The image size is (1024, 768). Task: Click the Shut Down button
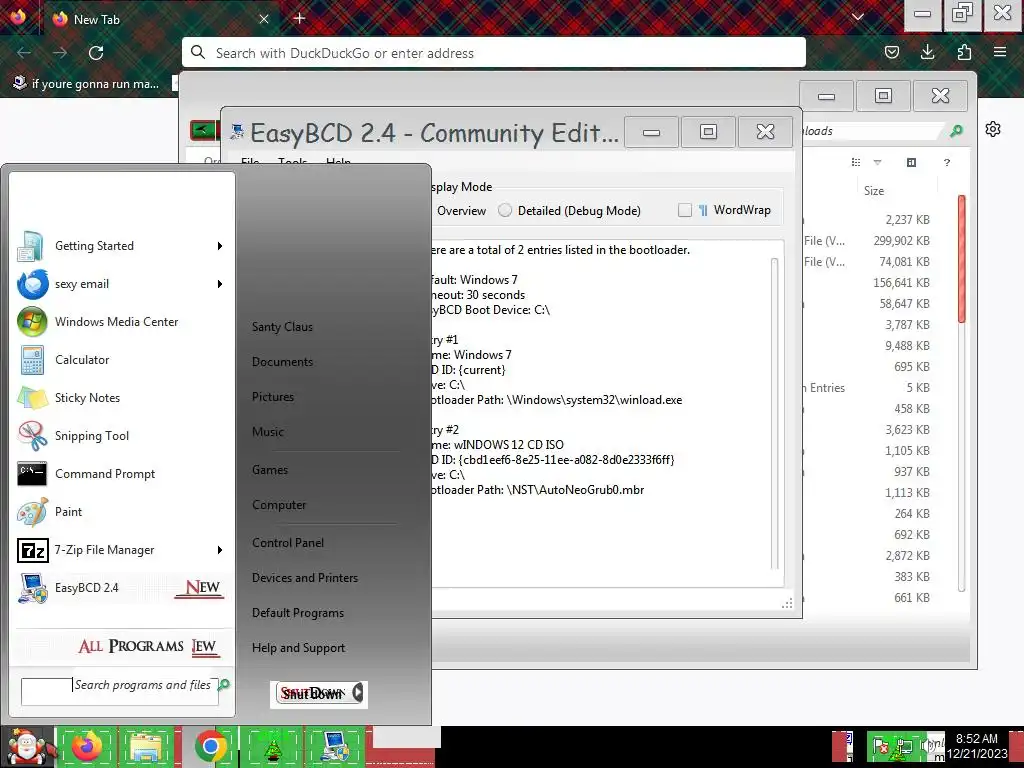pos(312,694)
